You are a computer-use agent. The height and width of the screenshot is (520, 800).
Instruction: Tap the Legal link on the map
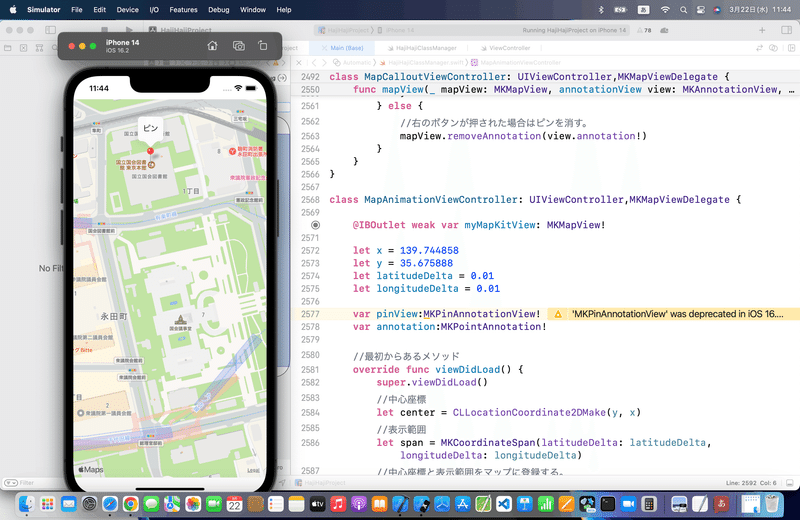click(x=253, y=471)
